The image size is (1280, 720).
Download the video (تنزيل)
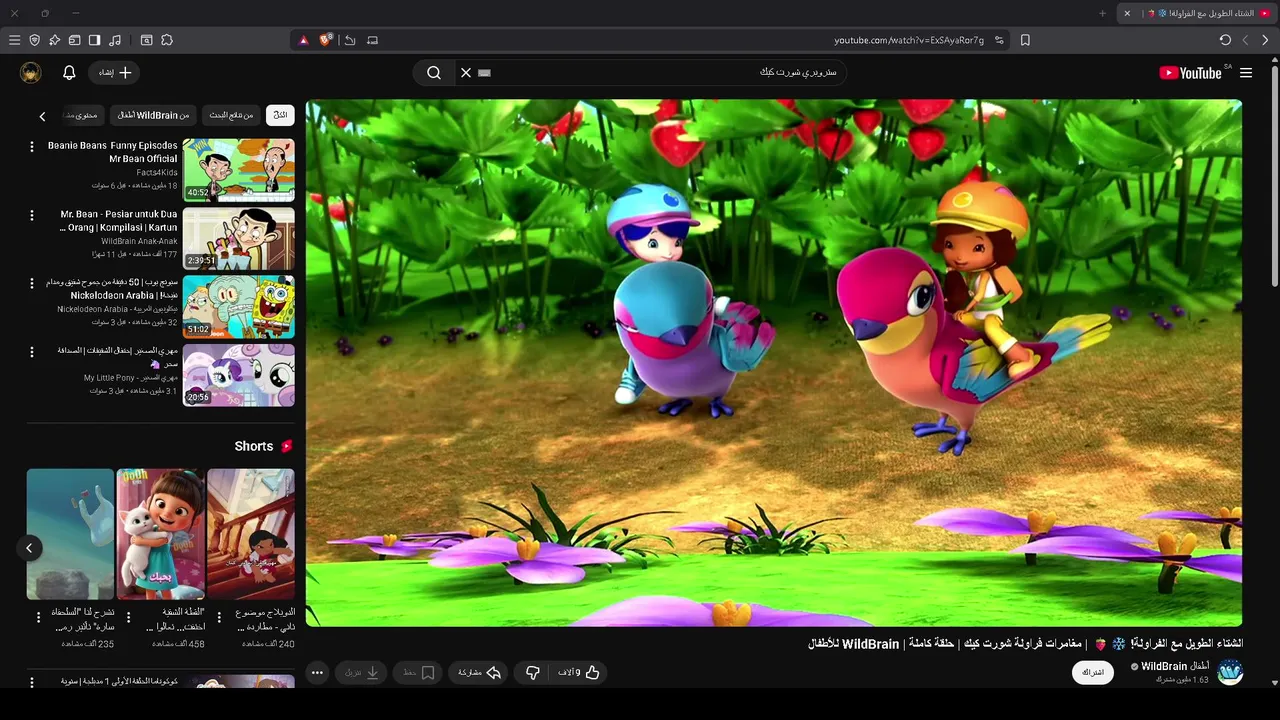[x=361, y=673]
